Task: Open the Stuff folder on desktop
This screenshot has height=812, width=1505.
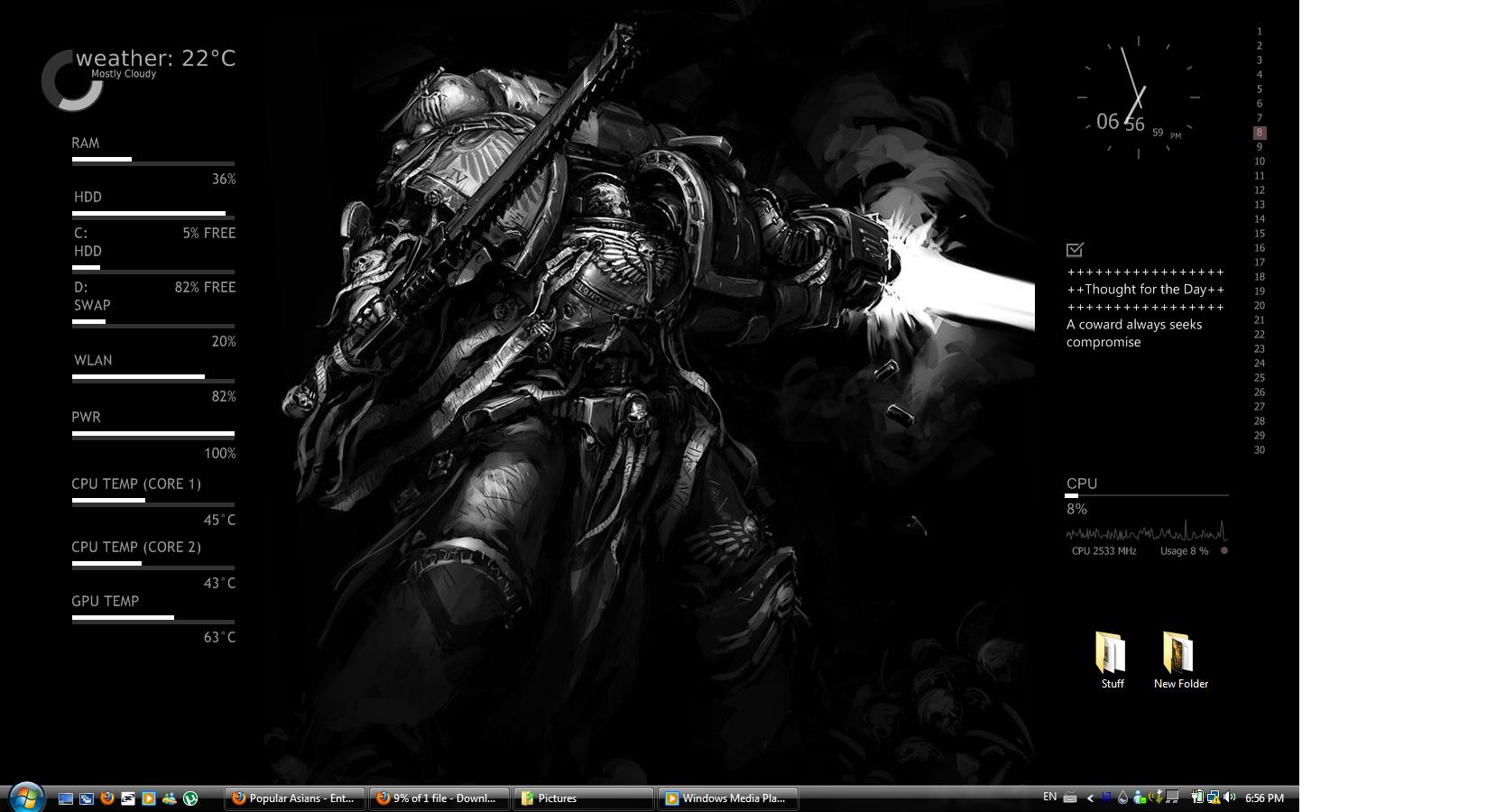Action: pyautogui.click(x=1112, y=660)
